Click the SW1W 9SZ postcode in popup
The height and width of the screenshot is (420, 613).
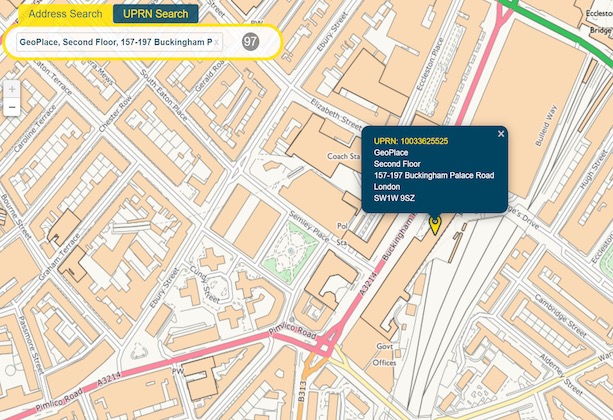[394, 199]
